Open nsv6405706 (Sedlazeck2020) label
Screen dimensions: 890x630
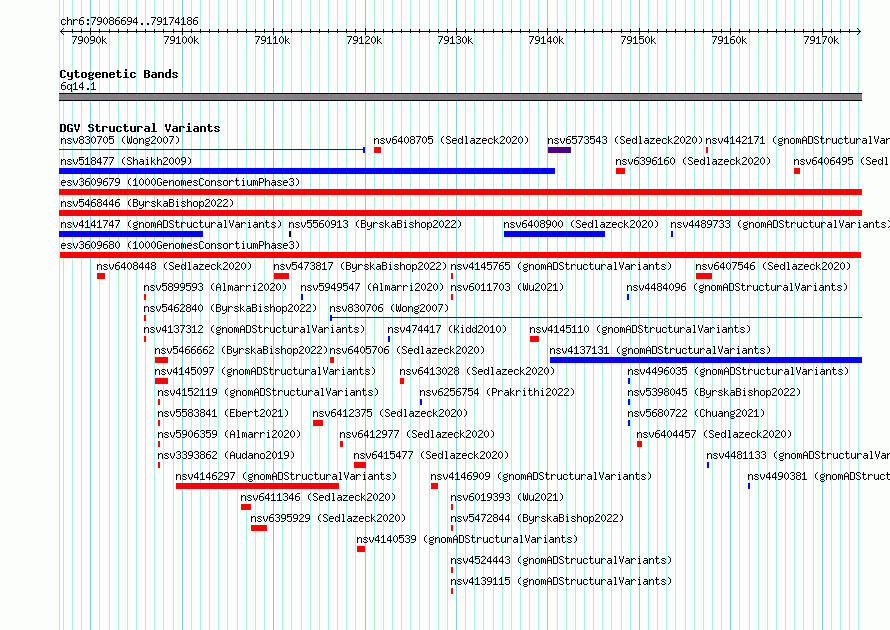point(407,350)
